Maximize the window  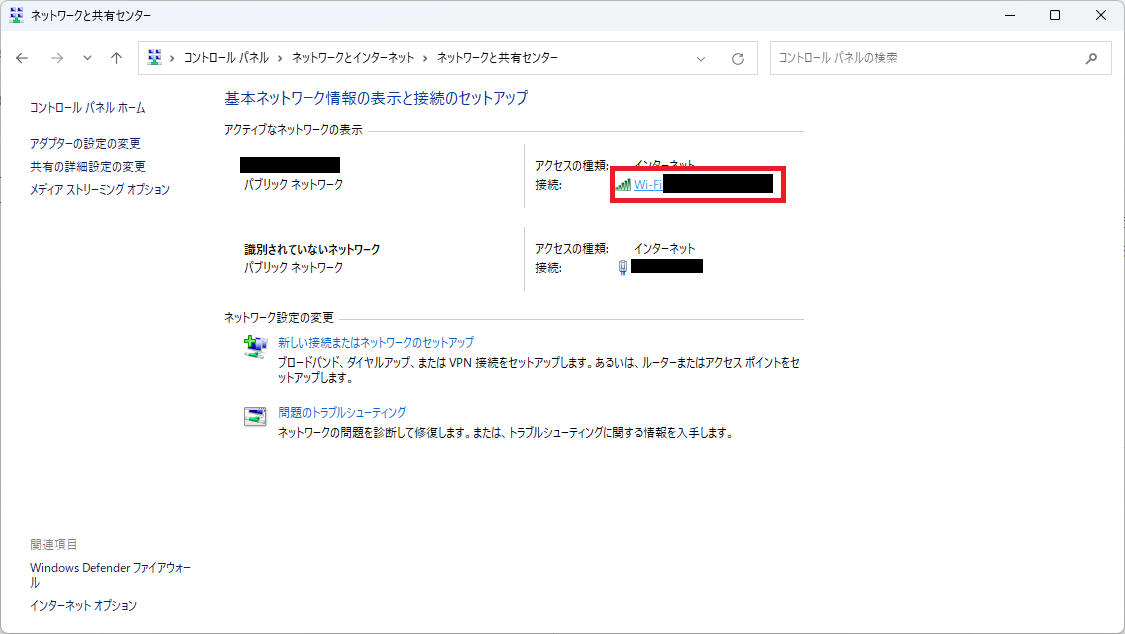click(1055, 15)
